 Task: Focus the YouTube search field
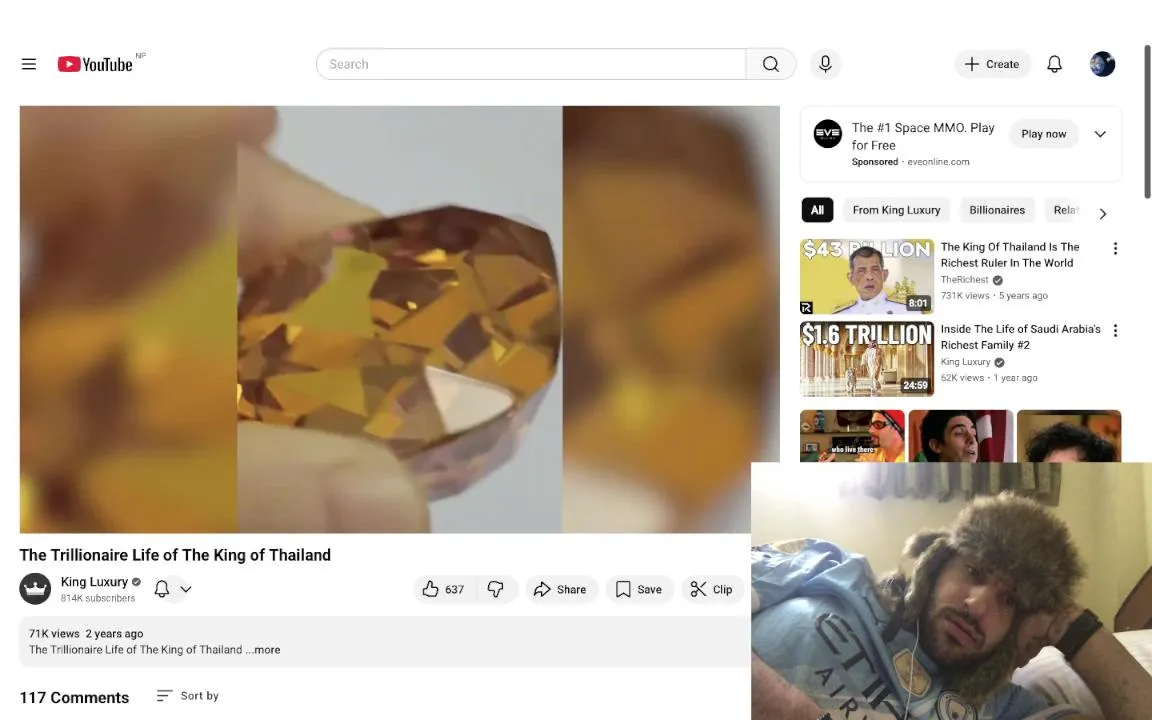click(530, 64)
